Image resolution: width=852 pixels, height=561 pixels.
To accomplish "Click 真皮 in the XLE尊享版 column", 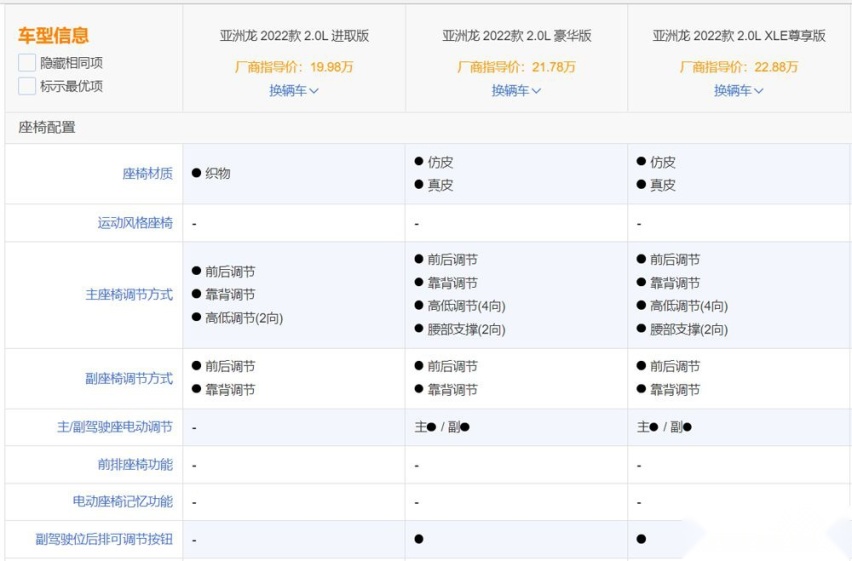I will [663, 185].
